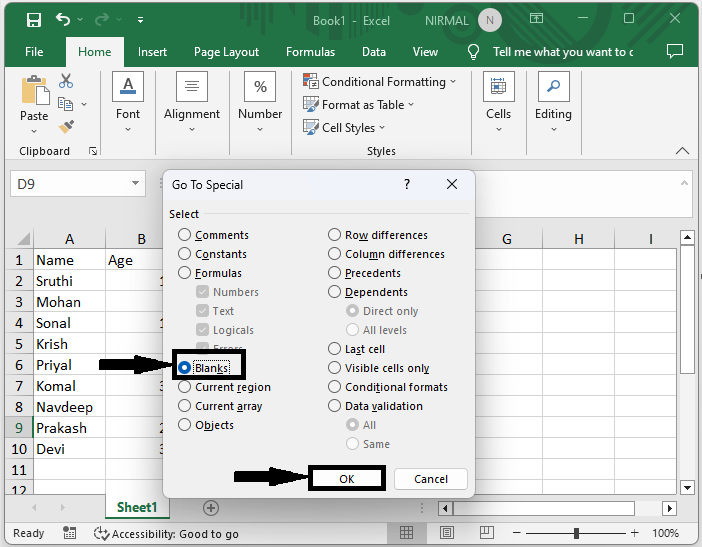Open the Alignment group icon
Image resolution: width=702 pixels, height=547 pixels.
[x=192, y=87]
